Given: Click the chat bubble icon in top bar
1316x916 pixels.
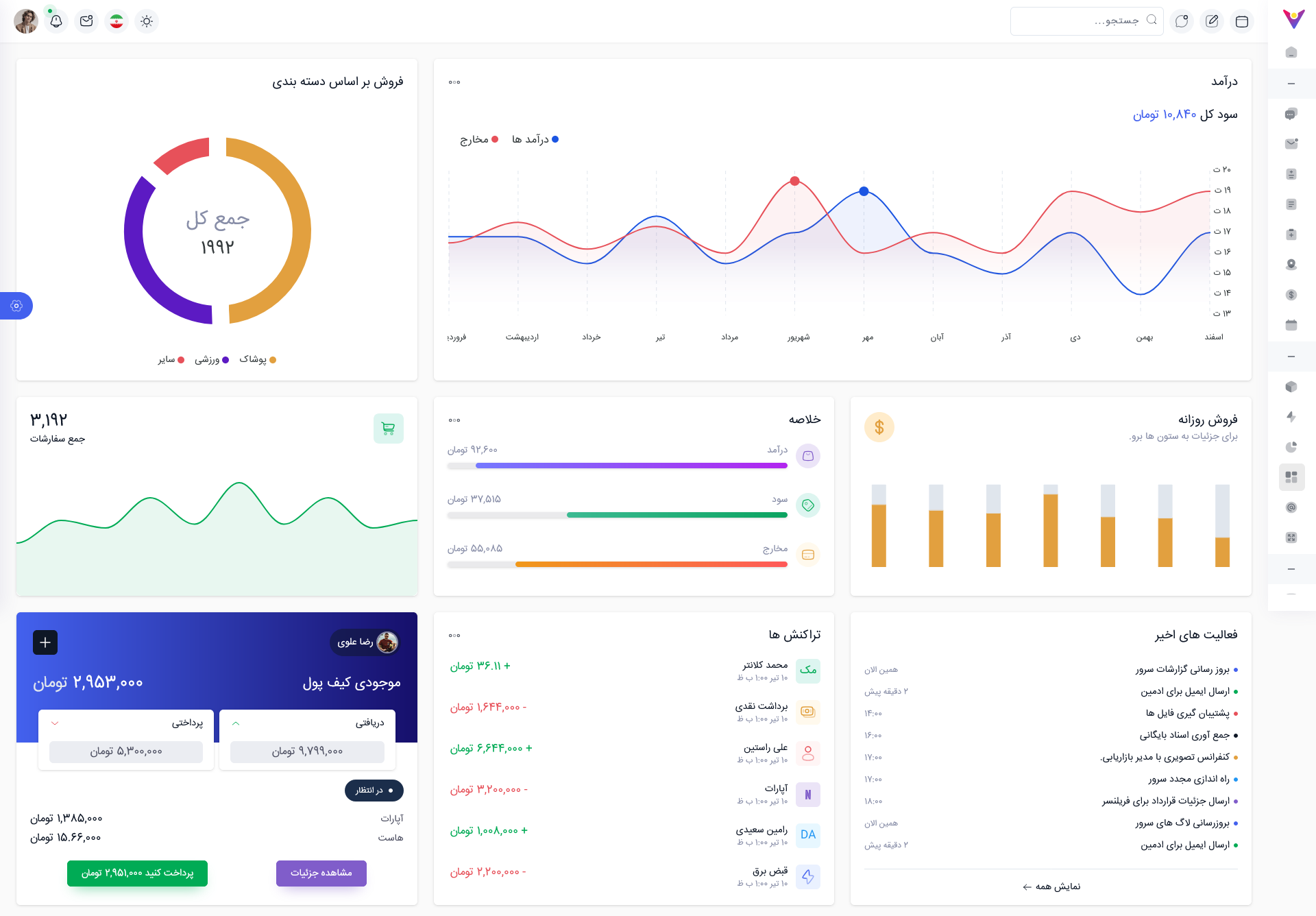Looking at the screenshot, I should tap(1182, 21).
